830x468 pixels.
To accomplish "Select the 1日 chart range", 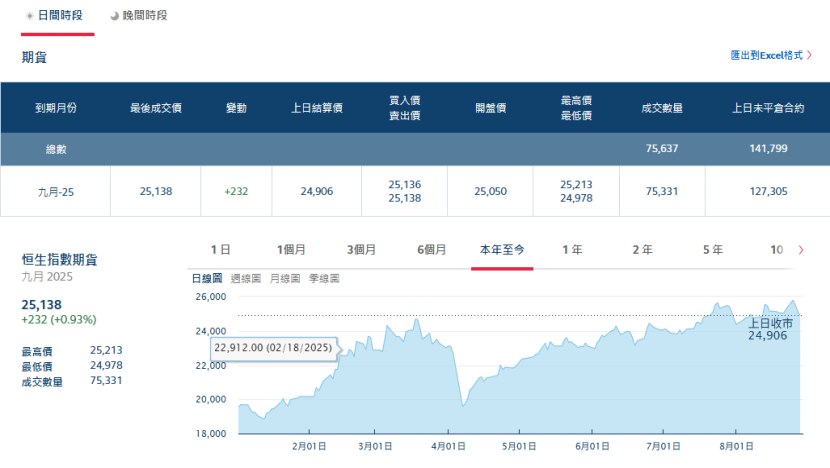I will (x=221, y=249).
